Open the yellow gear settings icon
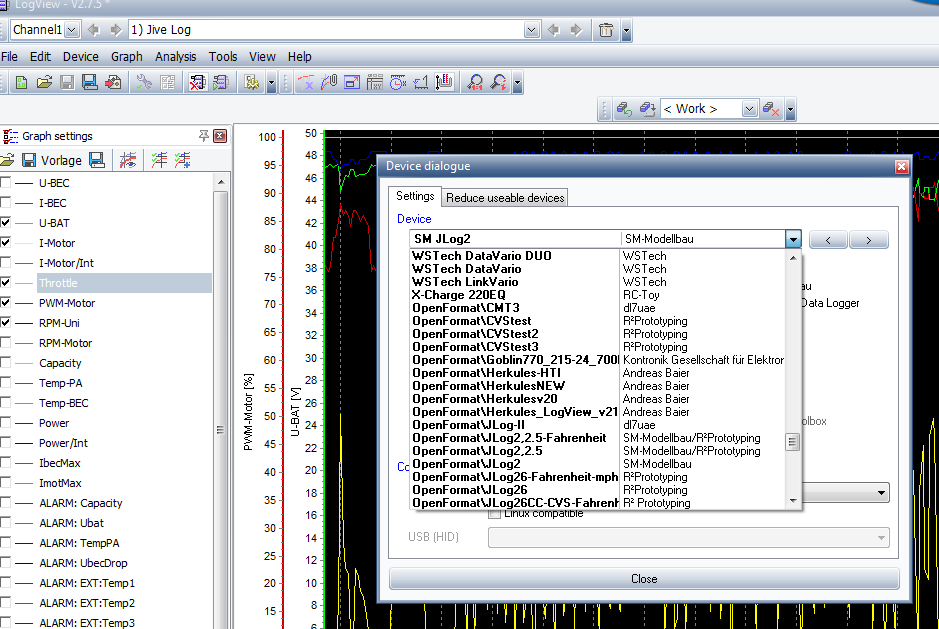This screenshot has width=939, height=629. pyautogui.click(x=252, y=83)
